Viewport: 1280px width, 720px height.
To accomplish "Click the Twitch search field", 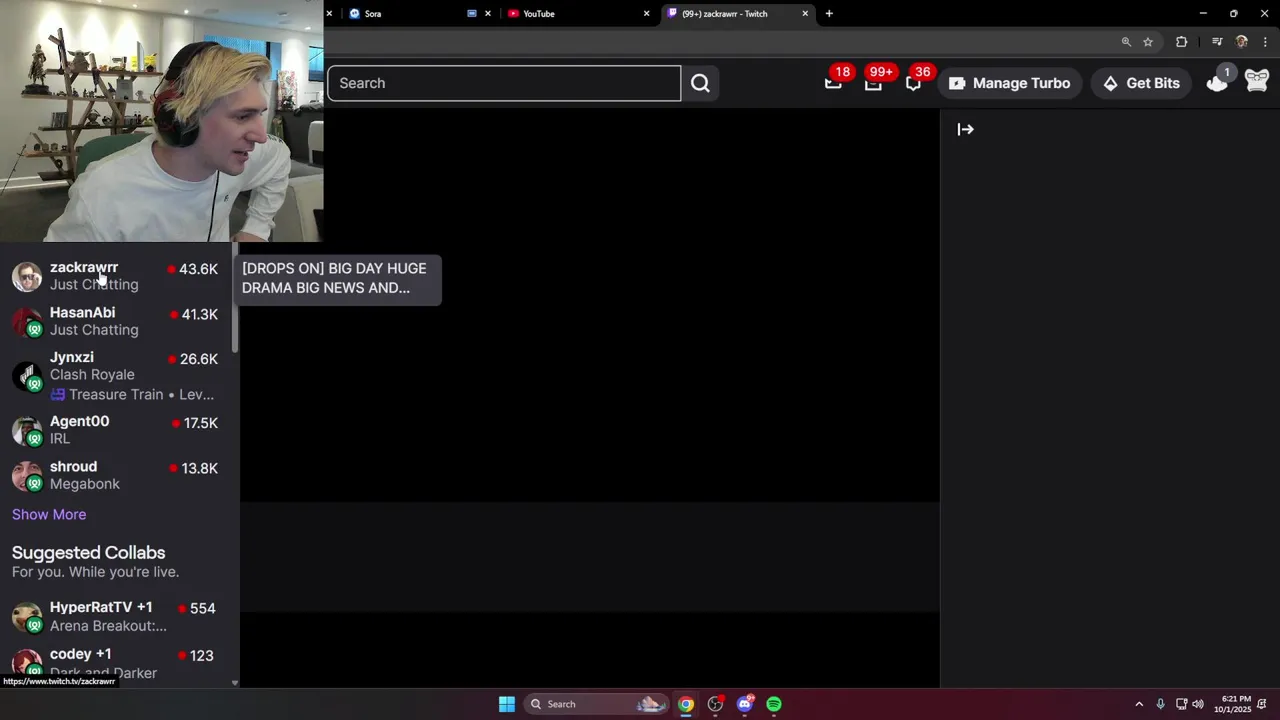I will click(x=504, y=83).
